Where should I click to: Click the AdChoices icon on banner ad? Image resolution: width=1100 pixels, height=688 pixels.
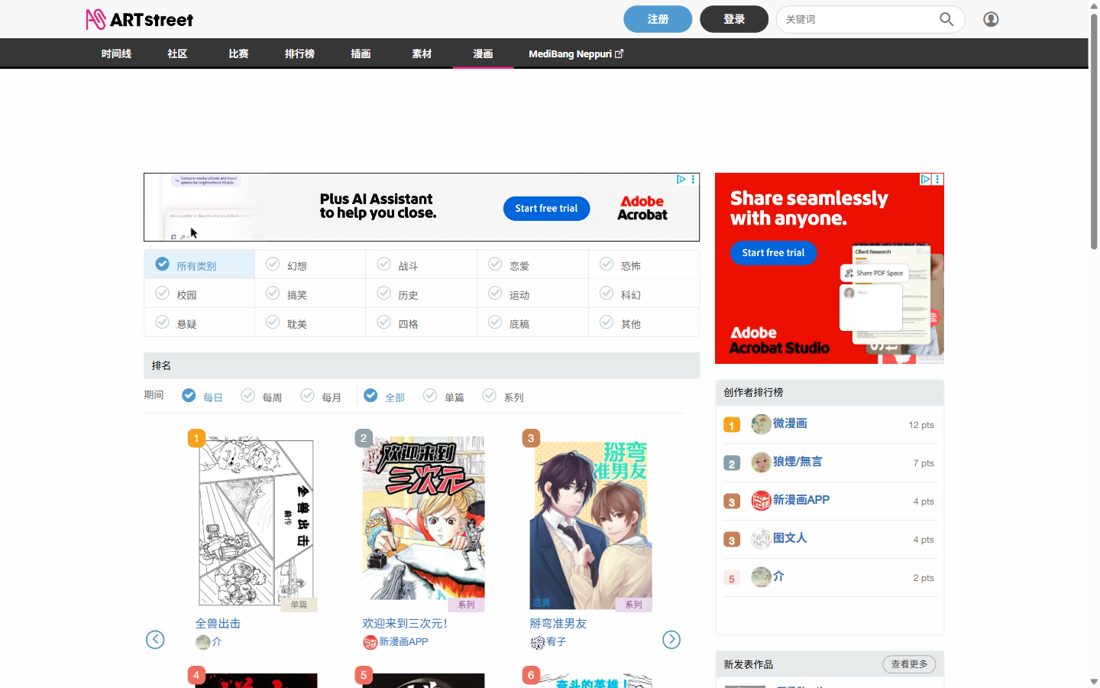click(680, 180)
